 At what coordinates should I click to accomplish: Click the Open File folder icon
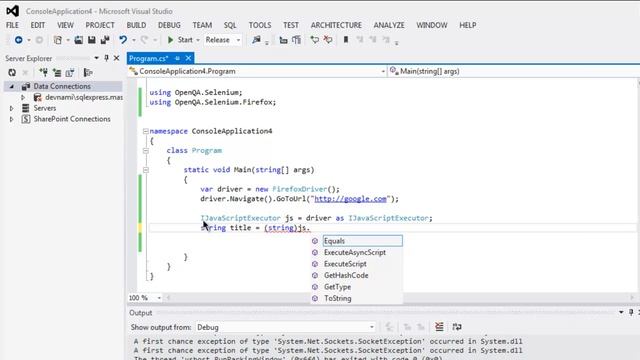click(78, 40)
